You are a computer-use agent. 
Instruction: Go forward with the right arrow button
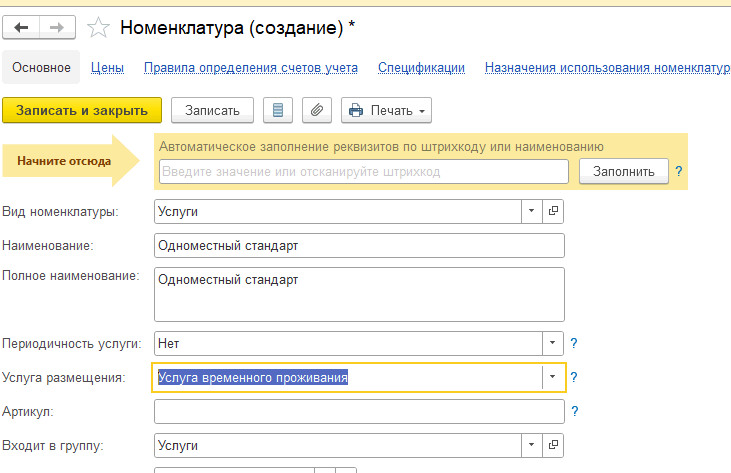pos(57,27)
